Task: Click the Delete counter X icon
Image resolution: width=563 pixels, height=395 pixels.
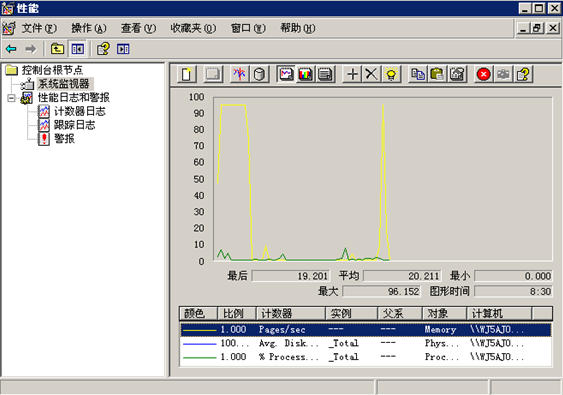Action: (x=371, y=74)
